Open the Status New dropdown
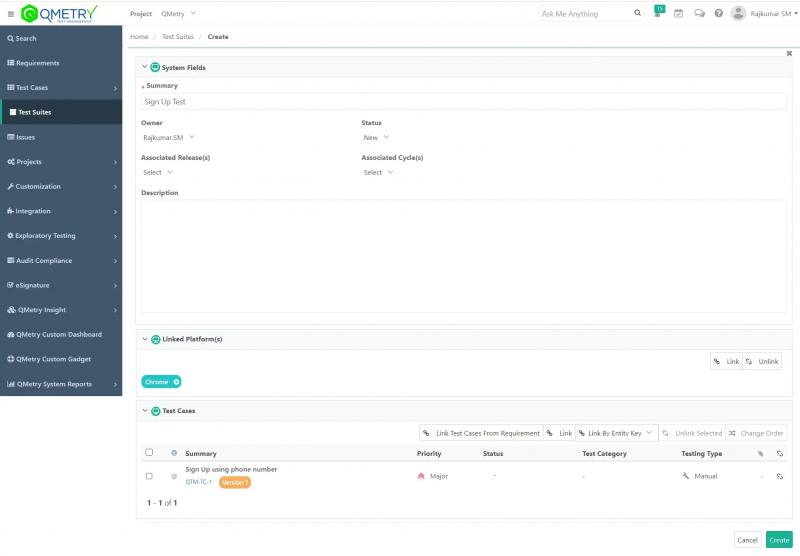The height and width of the screenshot is (556, 800). point(376,138)
